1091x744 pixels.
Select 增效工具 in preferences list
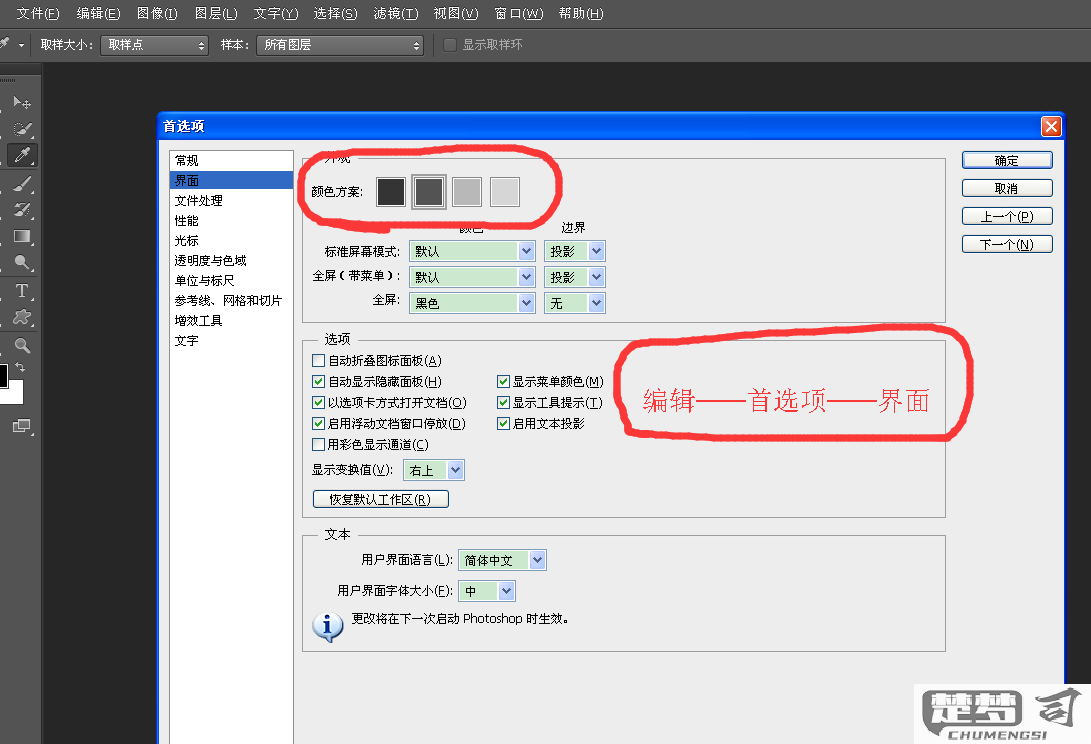tap(231, 321)
